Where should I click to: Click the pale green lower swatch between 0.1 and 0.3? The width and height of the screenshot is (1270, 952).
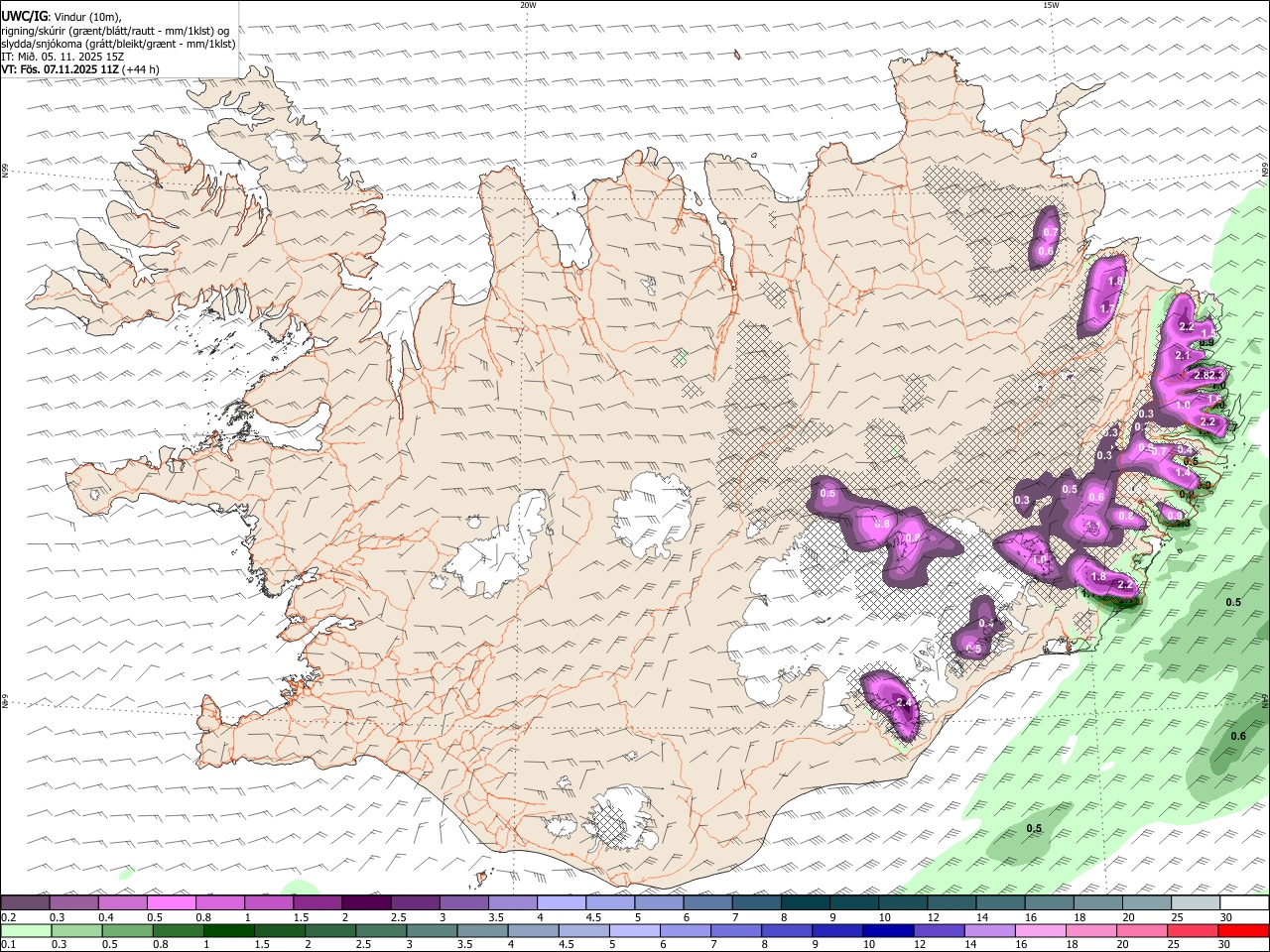click(26, 931)
